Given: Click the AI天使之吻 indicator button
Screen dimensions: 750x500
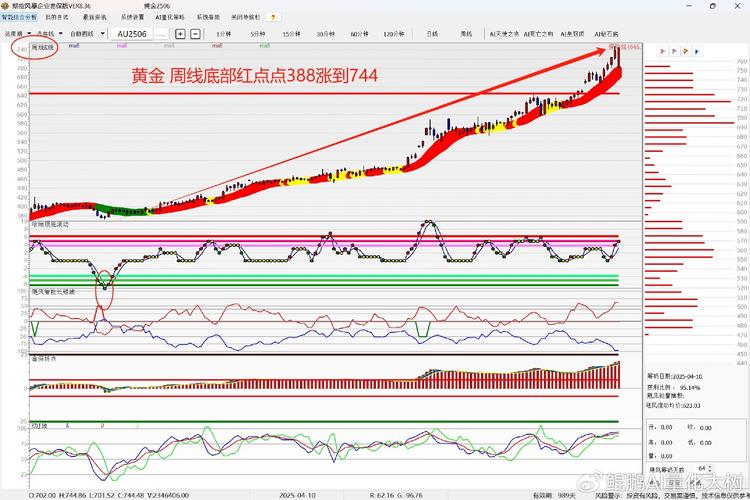Looking at the screenshot, I should pyautogui.click(x=504, y=34).
